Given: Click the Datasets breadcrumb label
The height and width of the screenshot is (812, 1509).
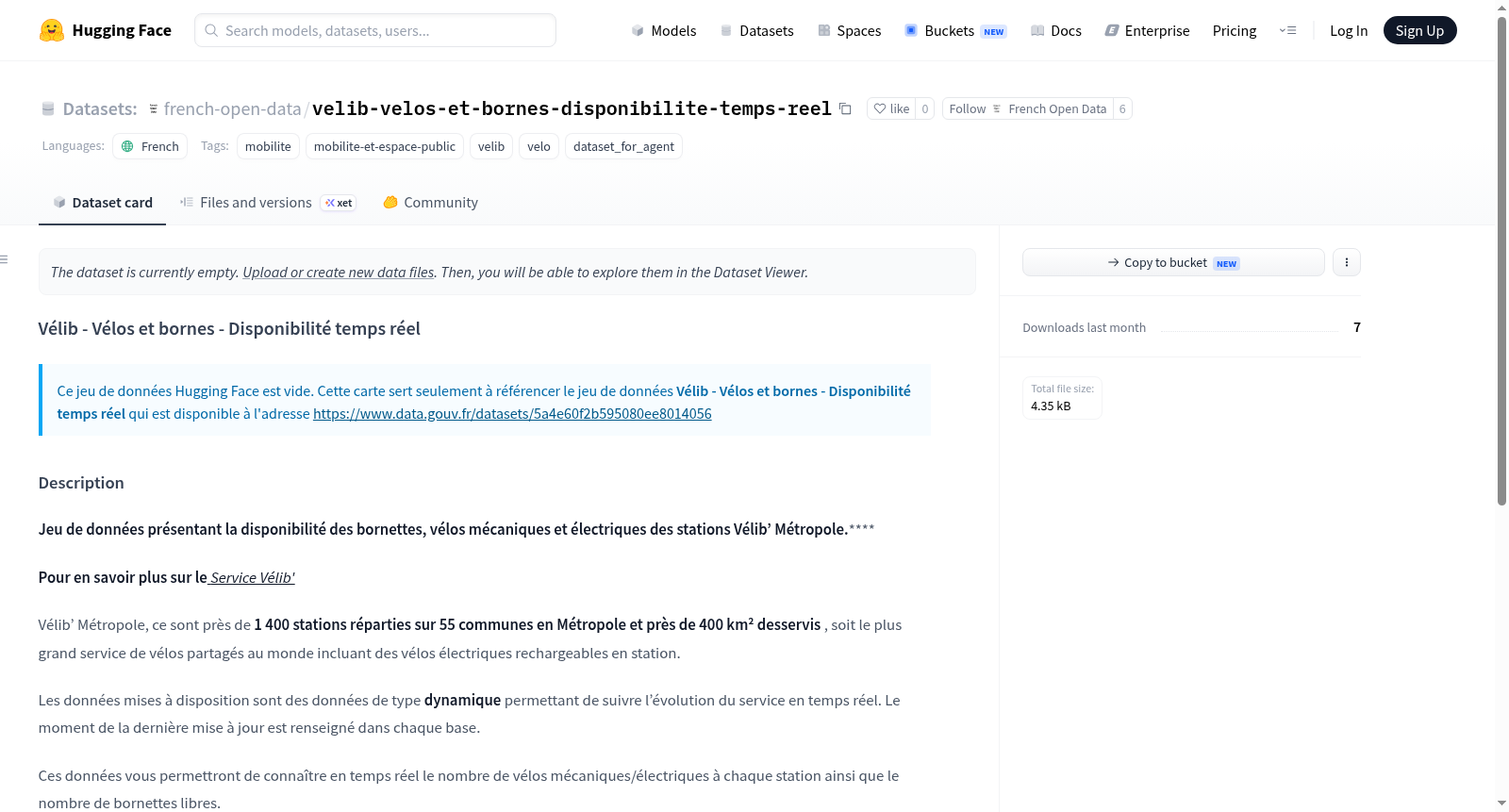Looking at the screenshot, I should tap(100, 109).
